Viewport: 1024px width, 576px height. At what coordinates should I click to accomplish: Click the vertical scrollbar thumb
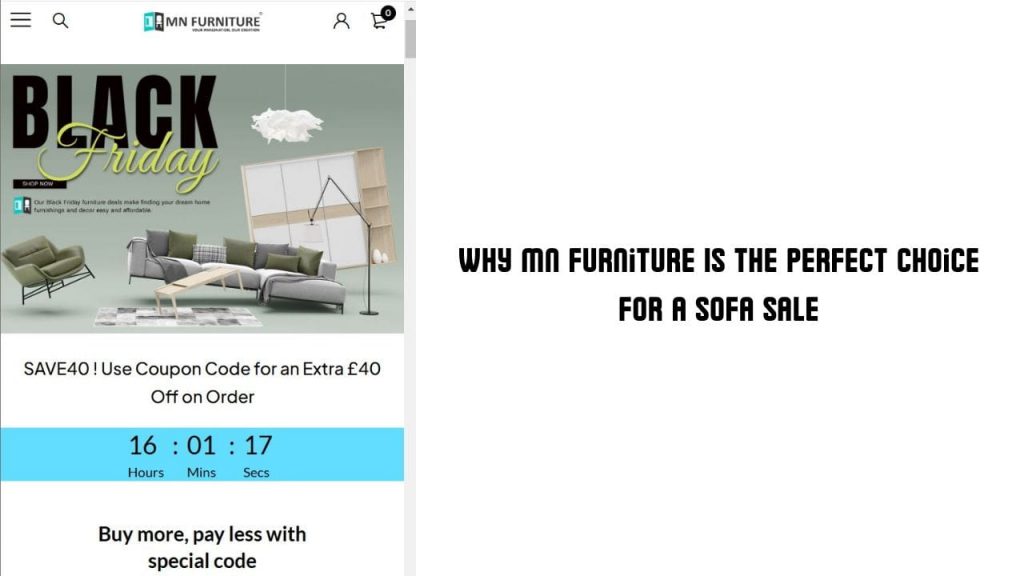pos(410,39)
